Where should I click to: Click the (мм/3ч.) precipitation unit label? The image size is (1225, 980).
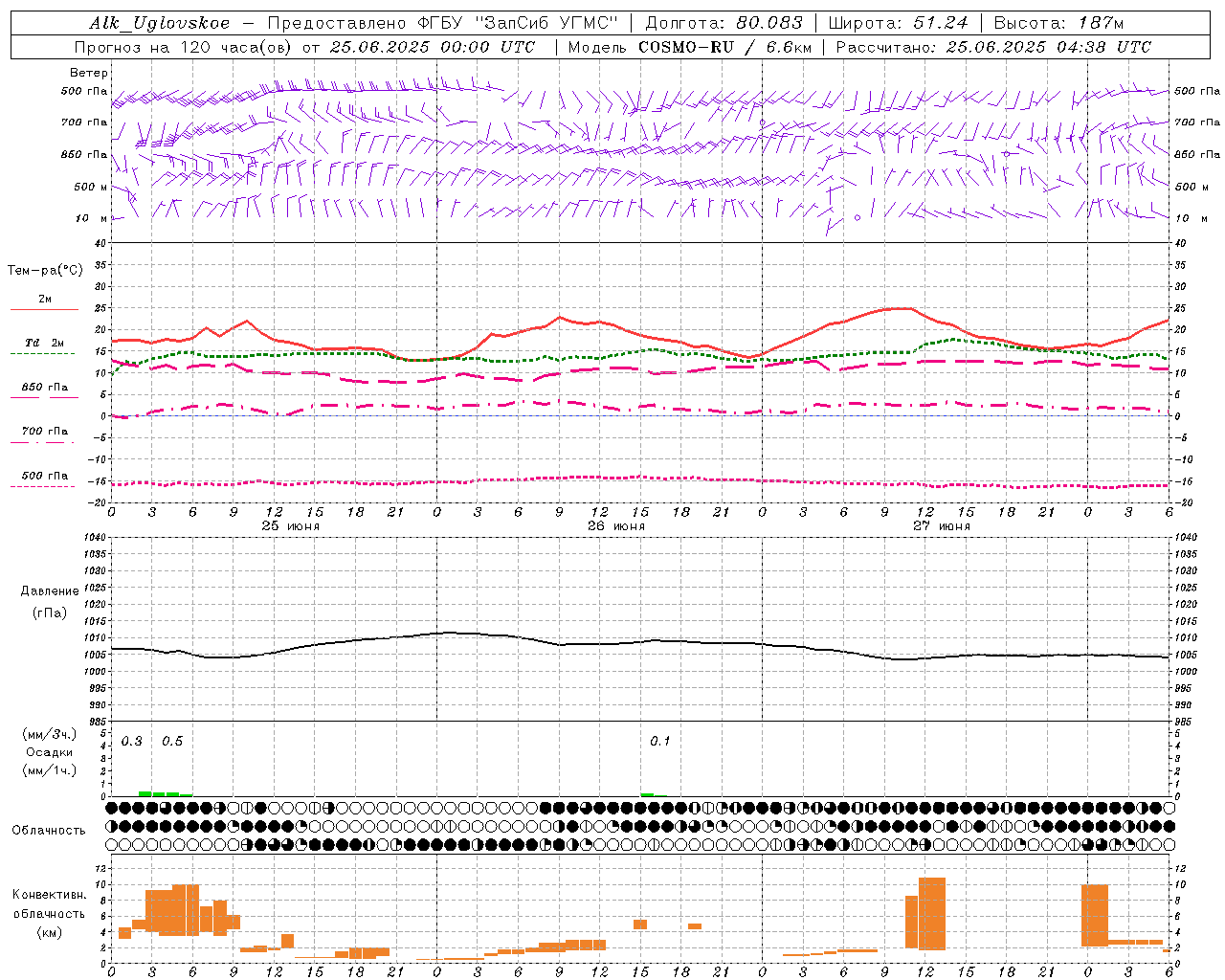pyautogui.click(x=50, y=734)
